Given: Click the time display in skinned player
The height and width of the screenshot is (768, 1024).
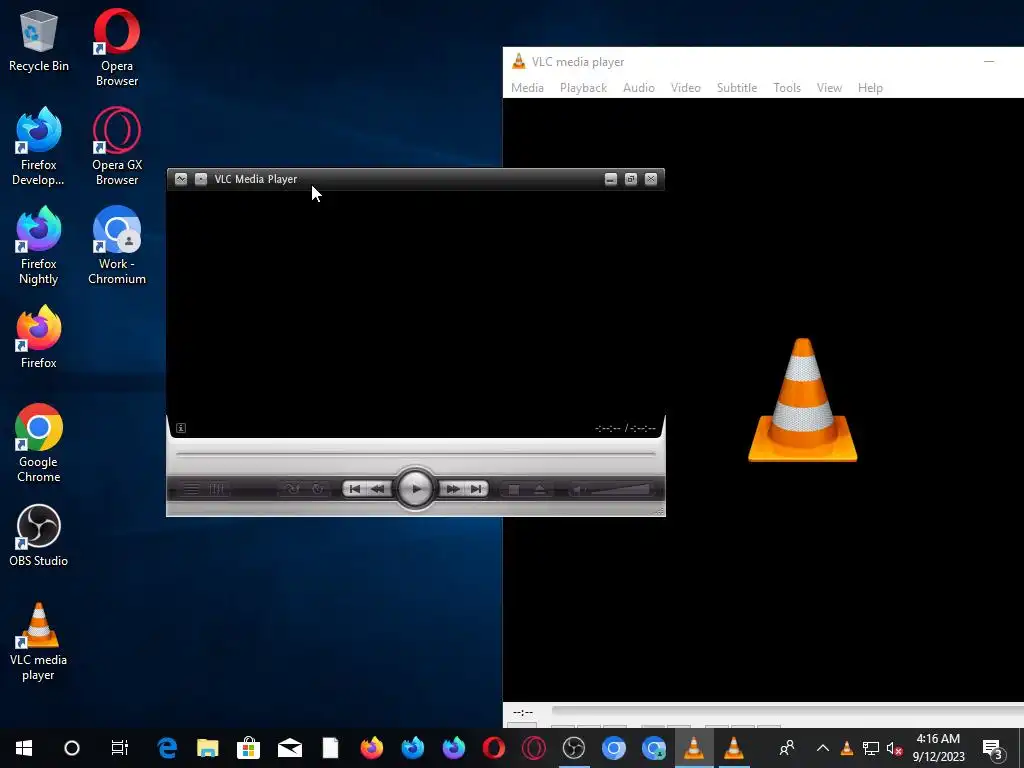Looking at the screenshot, I should 625,428.
